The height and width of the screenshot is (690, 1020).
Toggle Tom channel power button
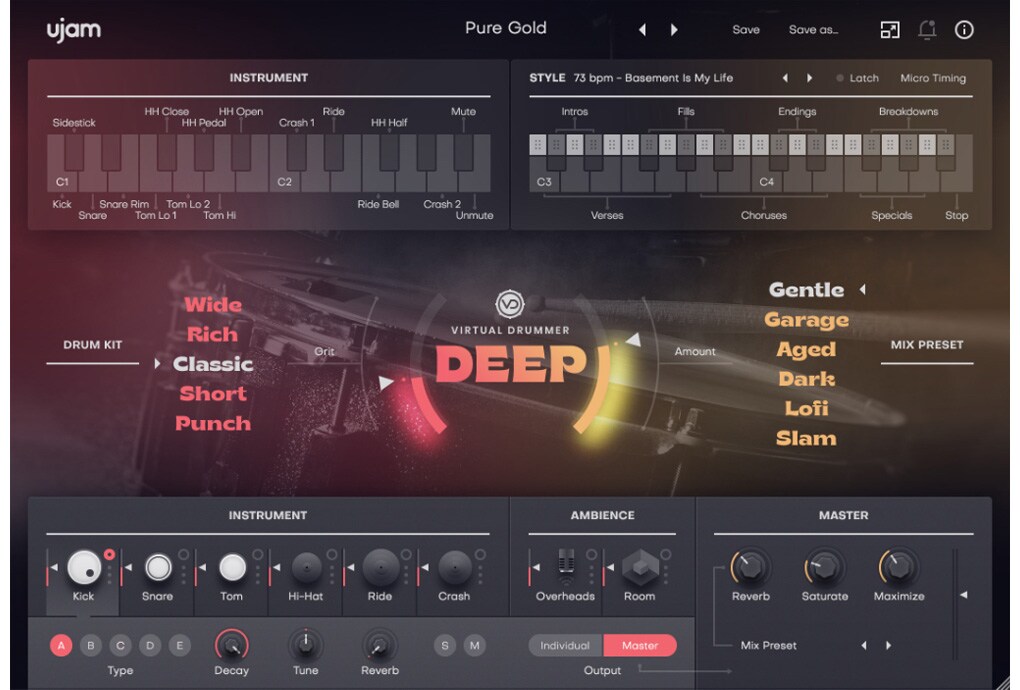click(258, 554)
